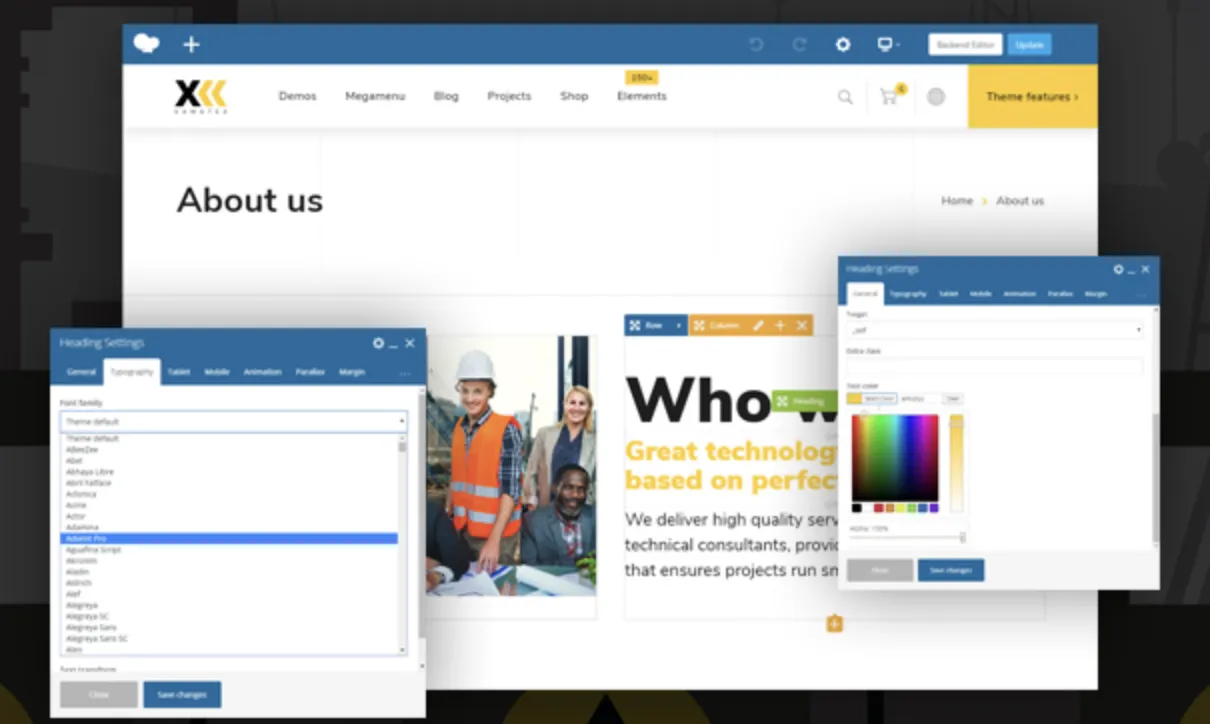Click the Column move handle icon
The width and height of the screenshot is (1210, 724).
[x=699, y=326]
